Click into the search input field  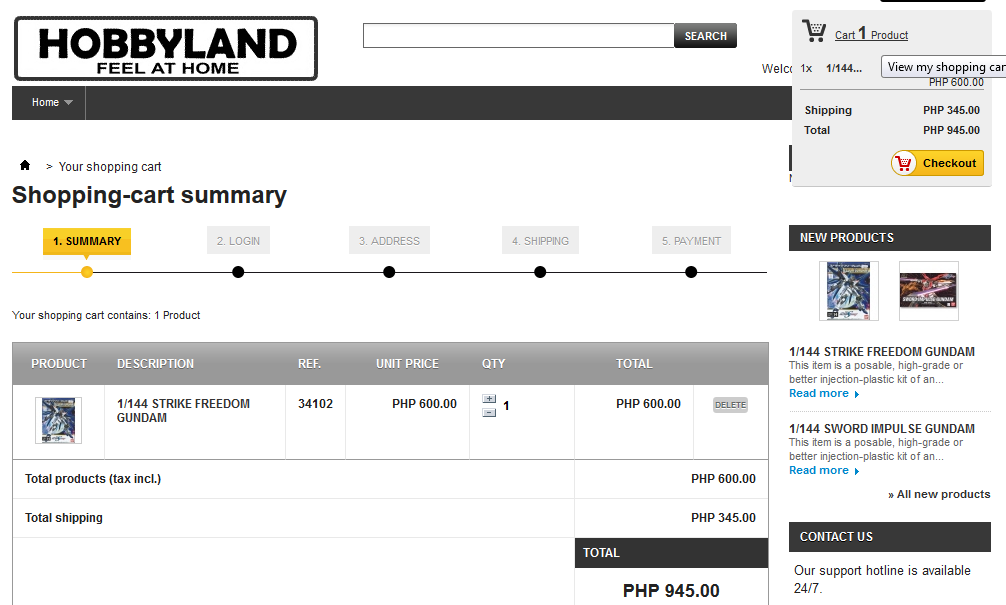coord(518,35)
